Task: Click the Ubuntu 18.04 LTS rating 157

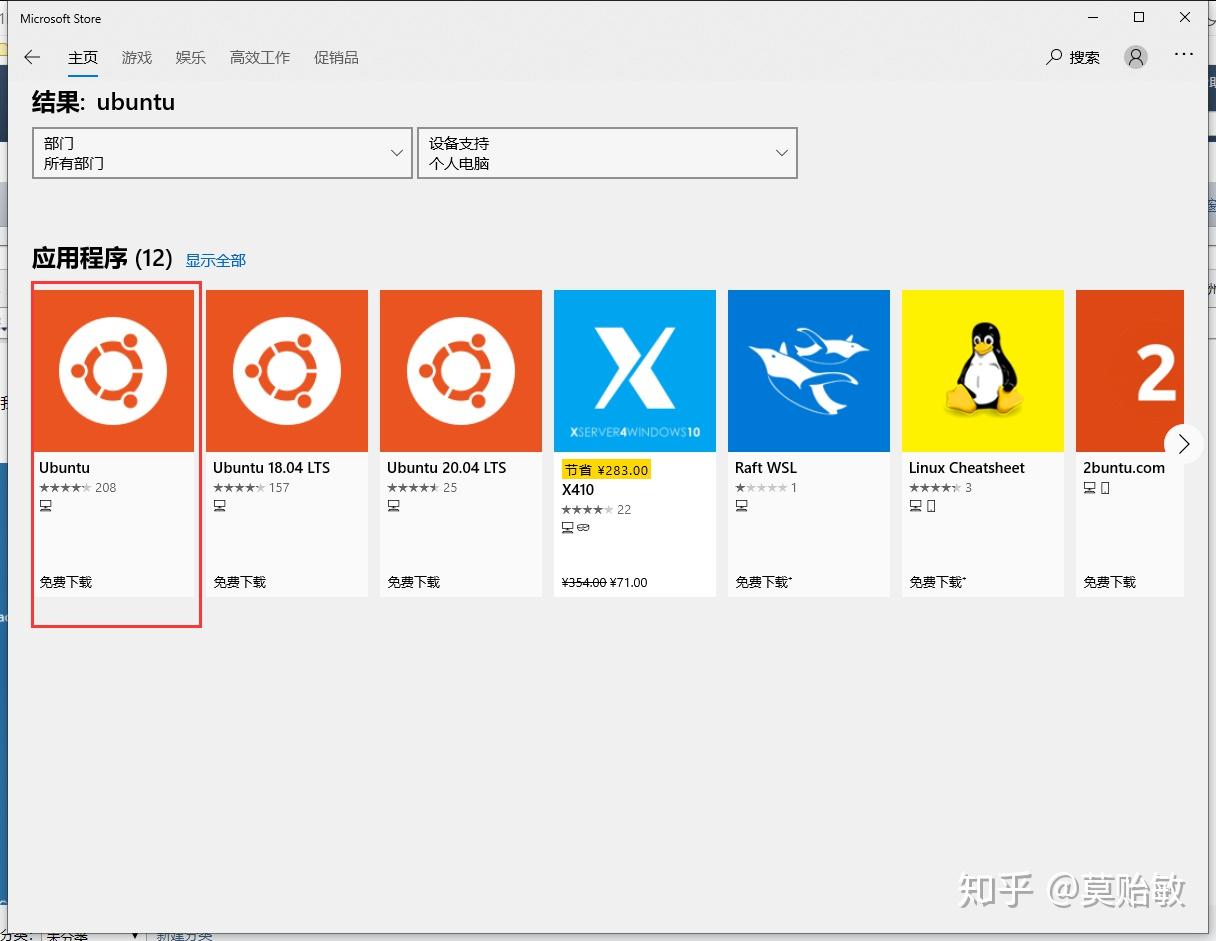Action: click(251, 488)
